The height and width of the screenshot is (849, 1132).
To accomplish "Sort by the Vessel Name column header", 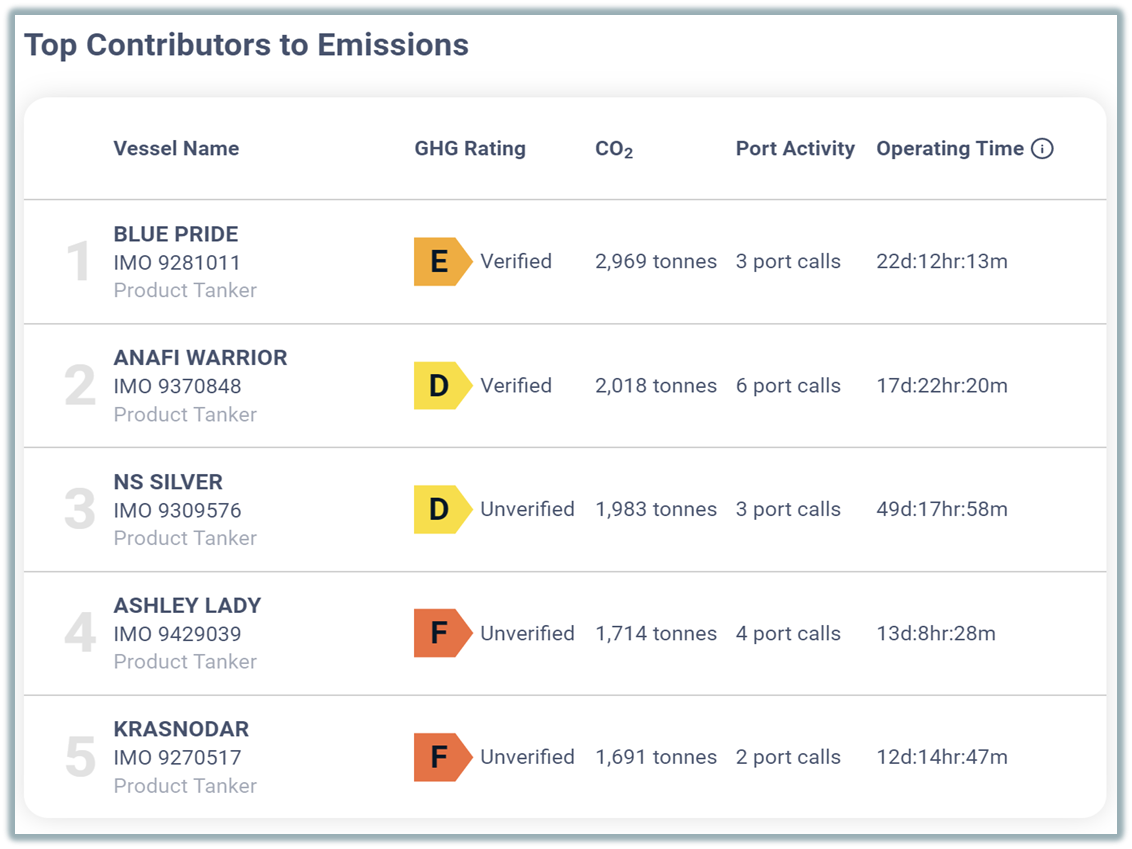I will 176,149.
